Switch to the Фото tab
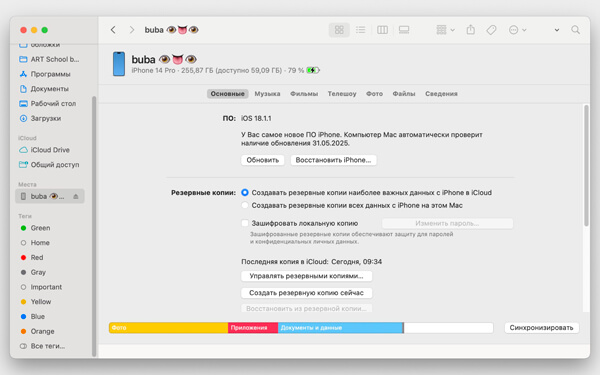 click(374, 94)
